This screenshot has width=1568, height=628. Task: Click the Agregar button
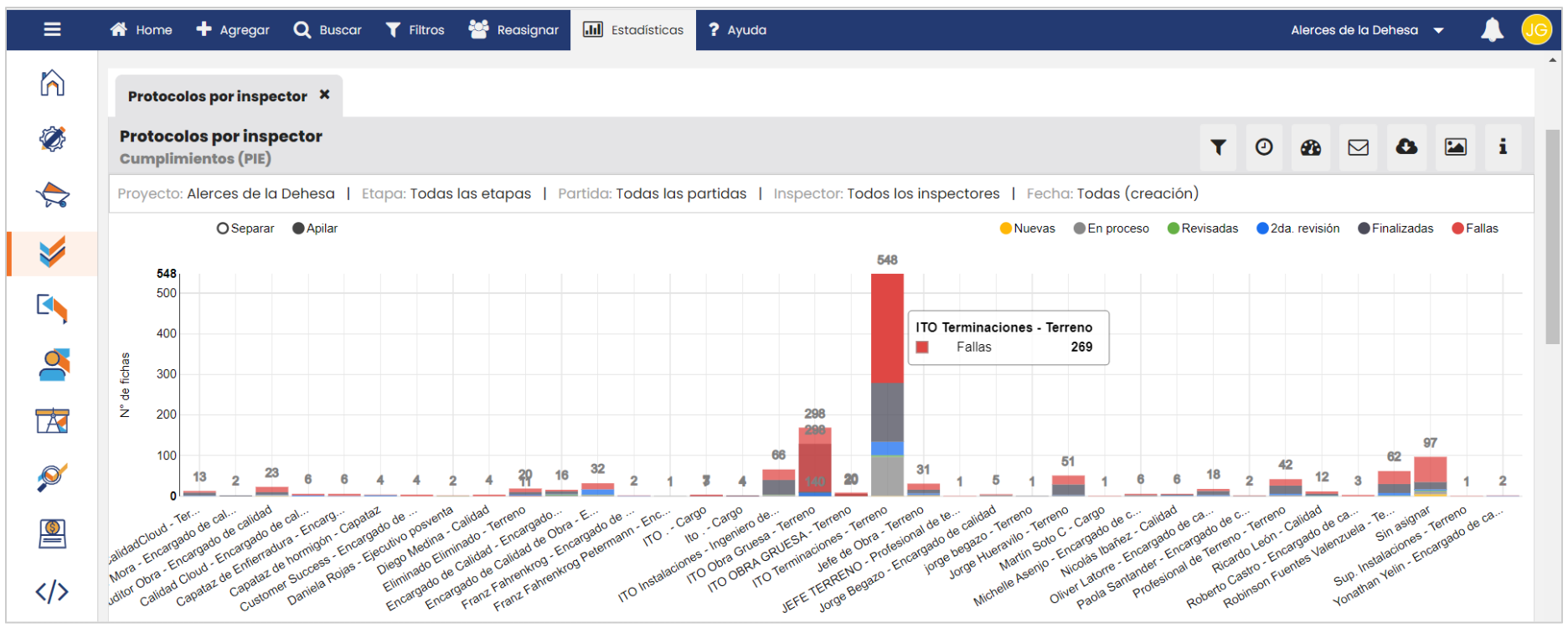coord(233,30)
